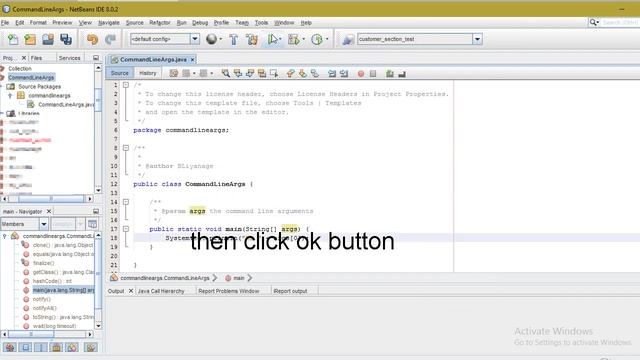The image size is (640, 360).
Task: Switch to the History editor tab
Action: pyautogui.click(x=148, y=73)
